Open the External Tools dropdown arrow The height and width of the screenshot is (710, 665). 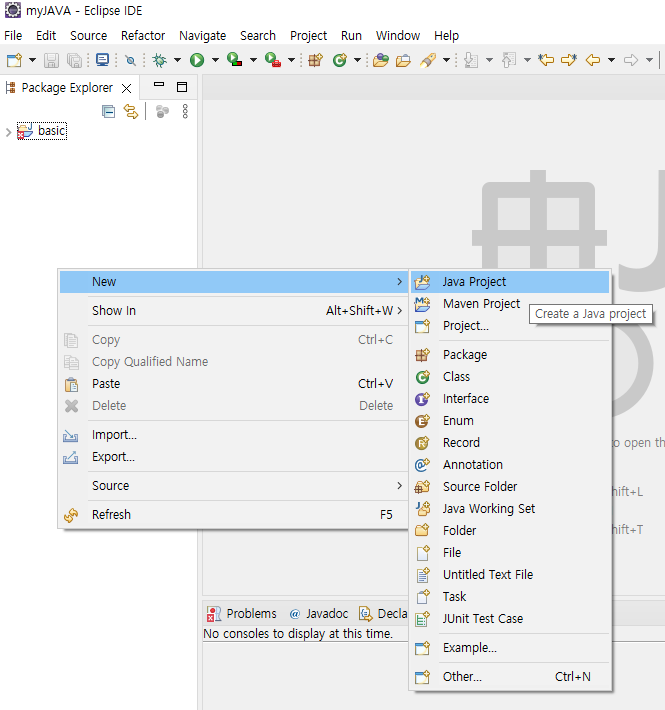(291, 60)
